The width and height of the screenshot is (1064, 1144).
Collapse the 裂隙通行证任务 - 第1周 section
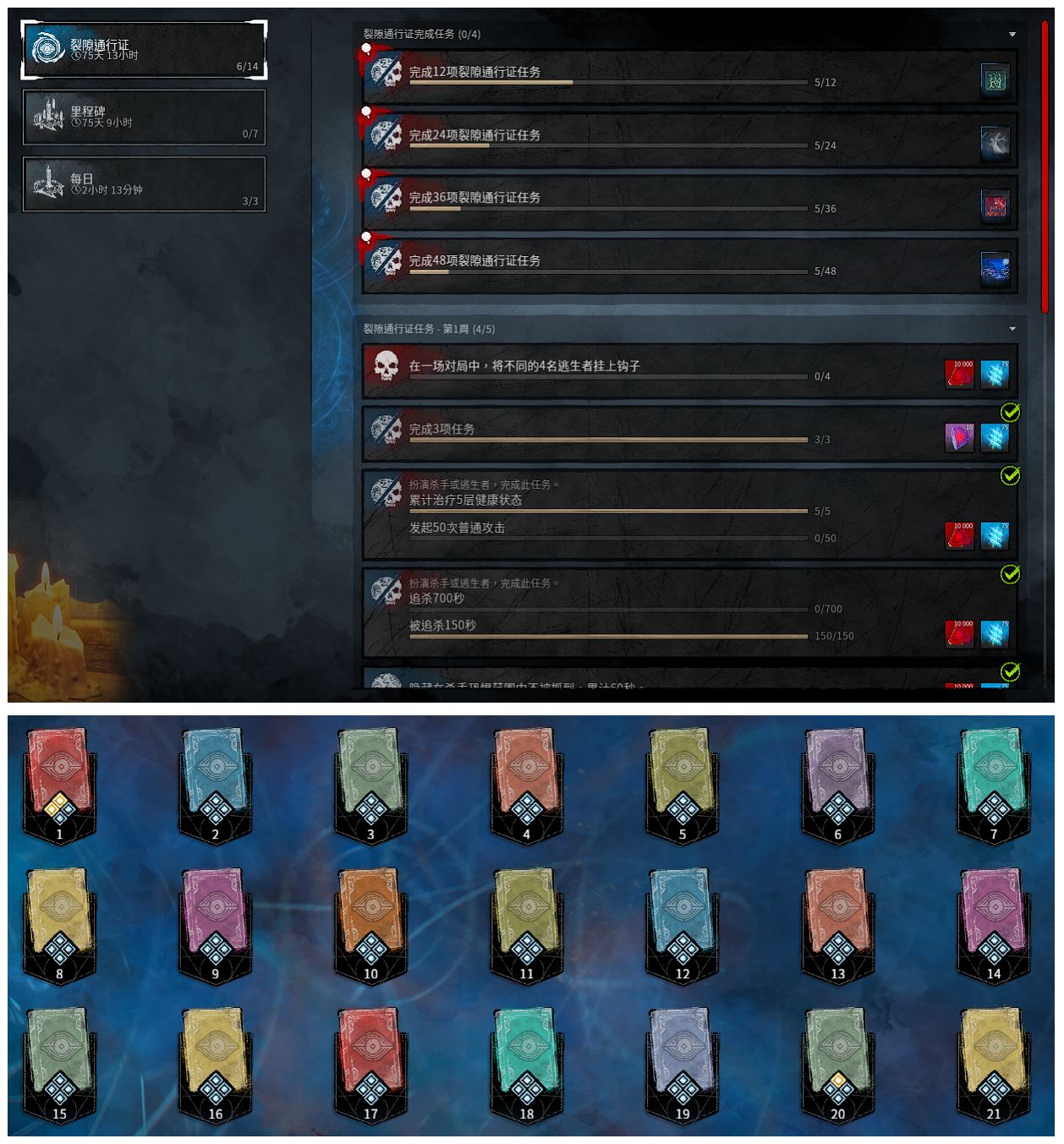[1012, 329]
